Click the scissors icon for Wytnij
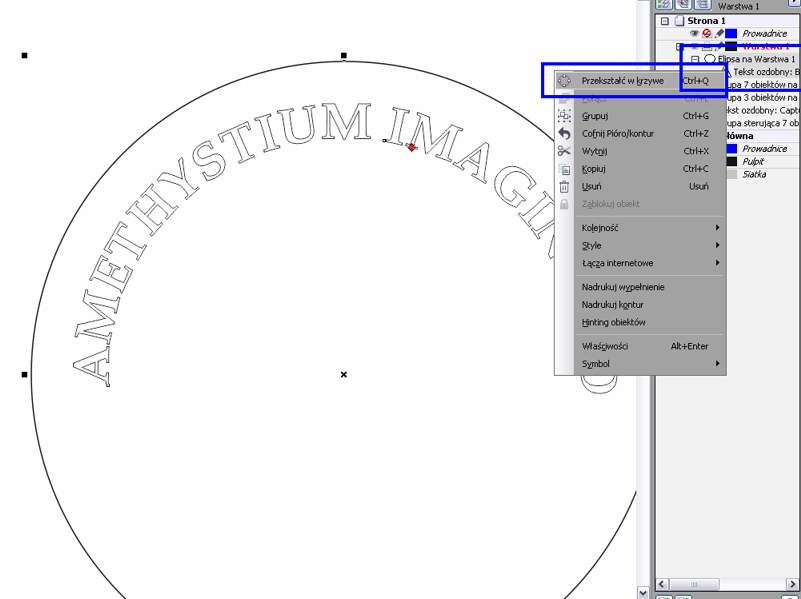 click(x=564, y=151)
